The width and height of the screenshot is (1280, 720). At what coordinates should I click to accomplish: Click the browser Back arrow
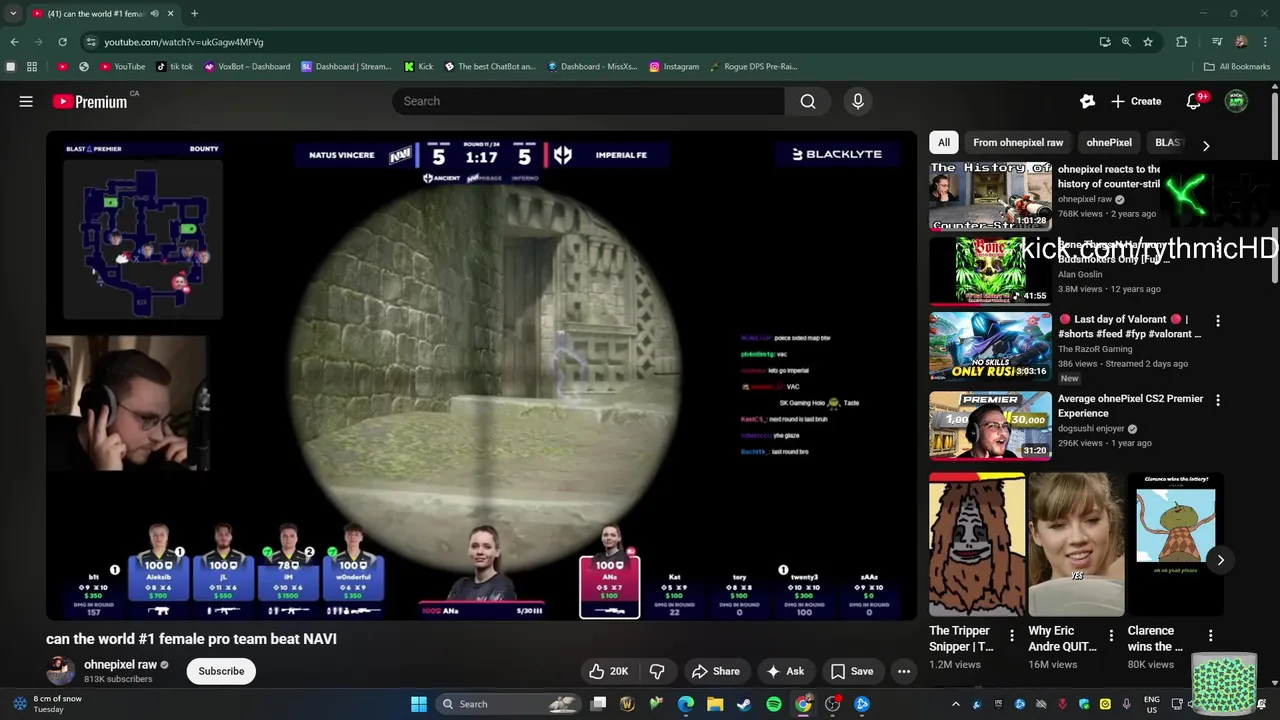tap(14, 42)
